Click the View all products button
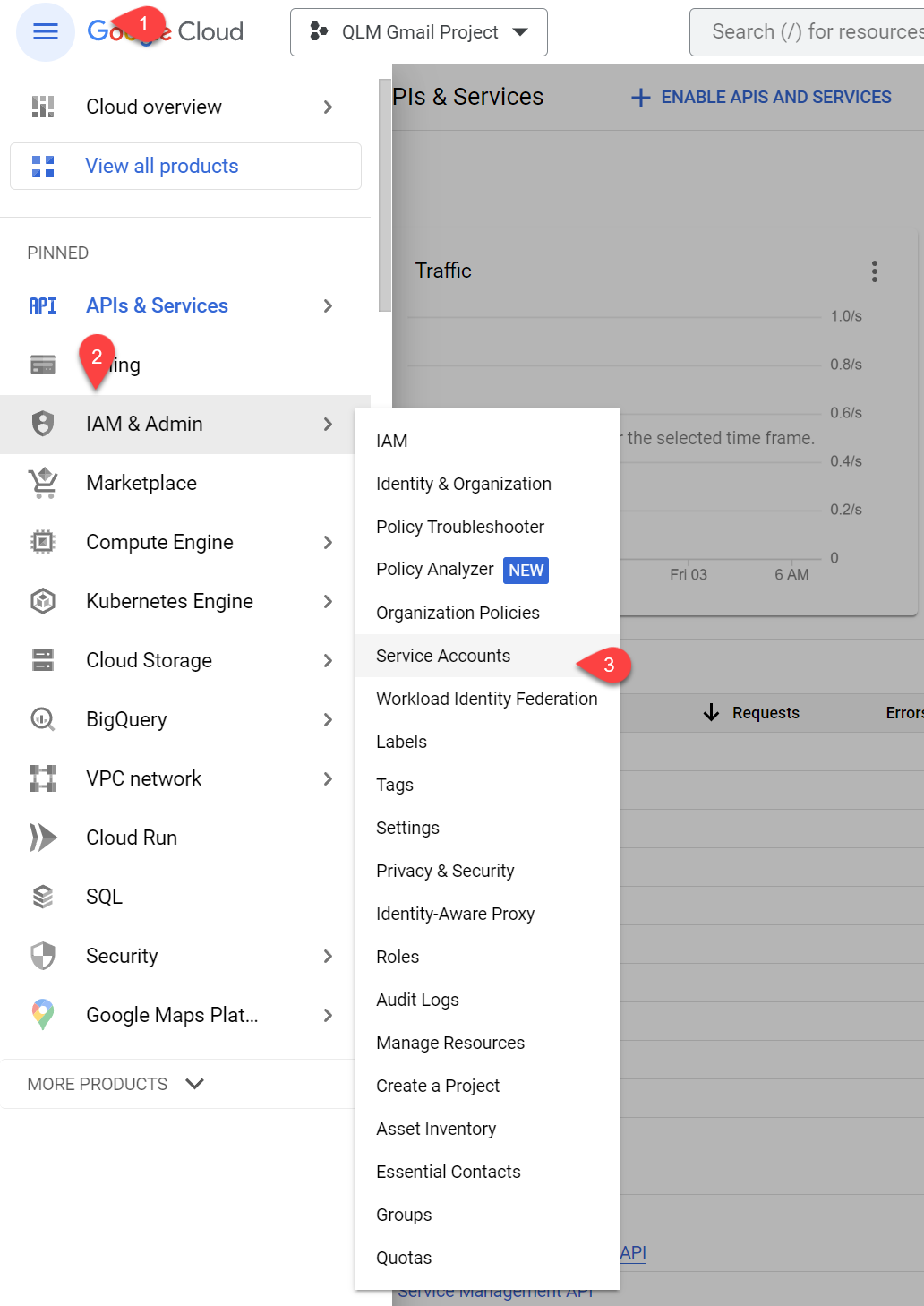The image size is (924, 1306). pyautogui.click(x=185, y=167)
